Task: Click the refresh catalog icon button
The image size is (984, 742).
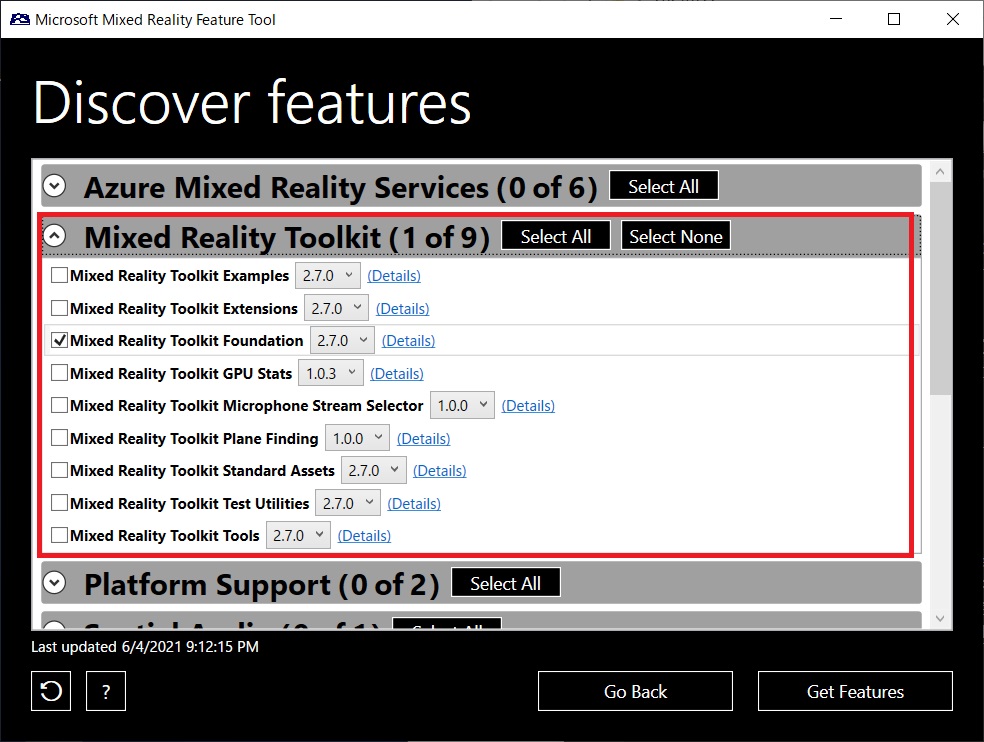Action: (x=51, y=691)
